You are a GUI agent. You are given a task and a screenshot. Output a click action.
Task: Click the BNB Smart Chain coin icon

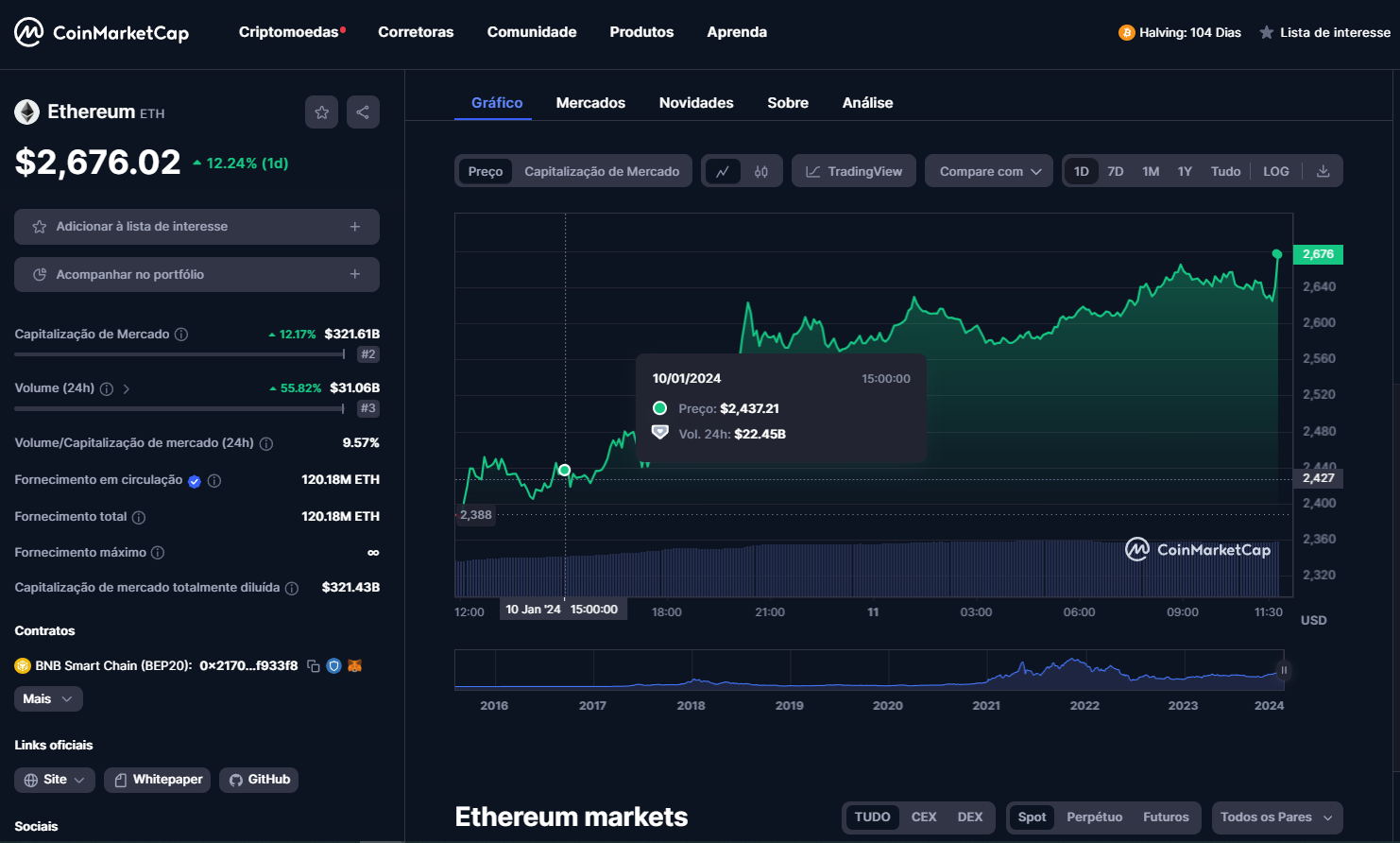tap(23, 666)
